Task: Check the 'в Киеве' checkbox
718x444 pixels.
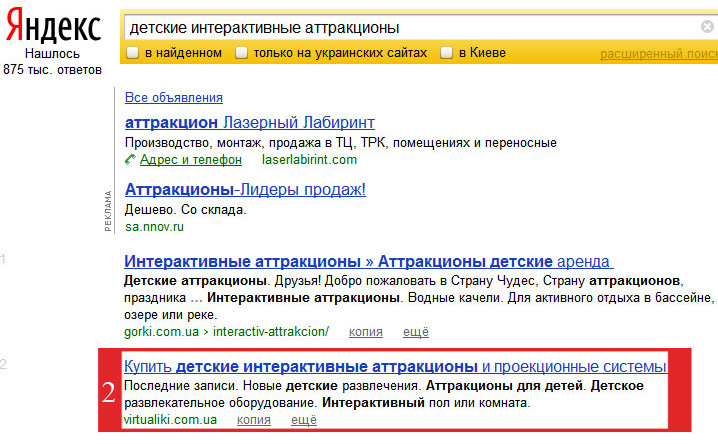Action: 446,53
